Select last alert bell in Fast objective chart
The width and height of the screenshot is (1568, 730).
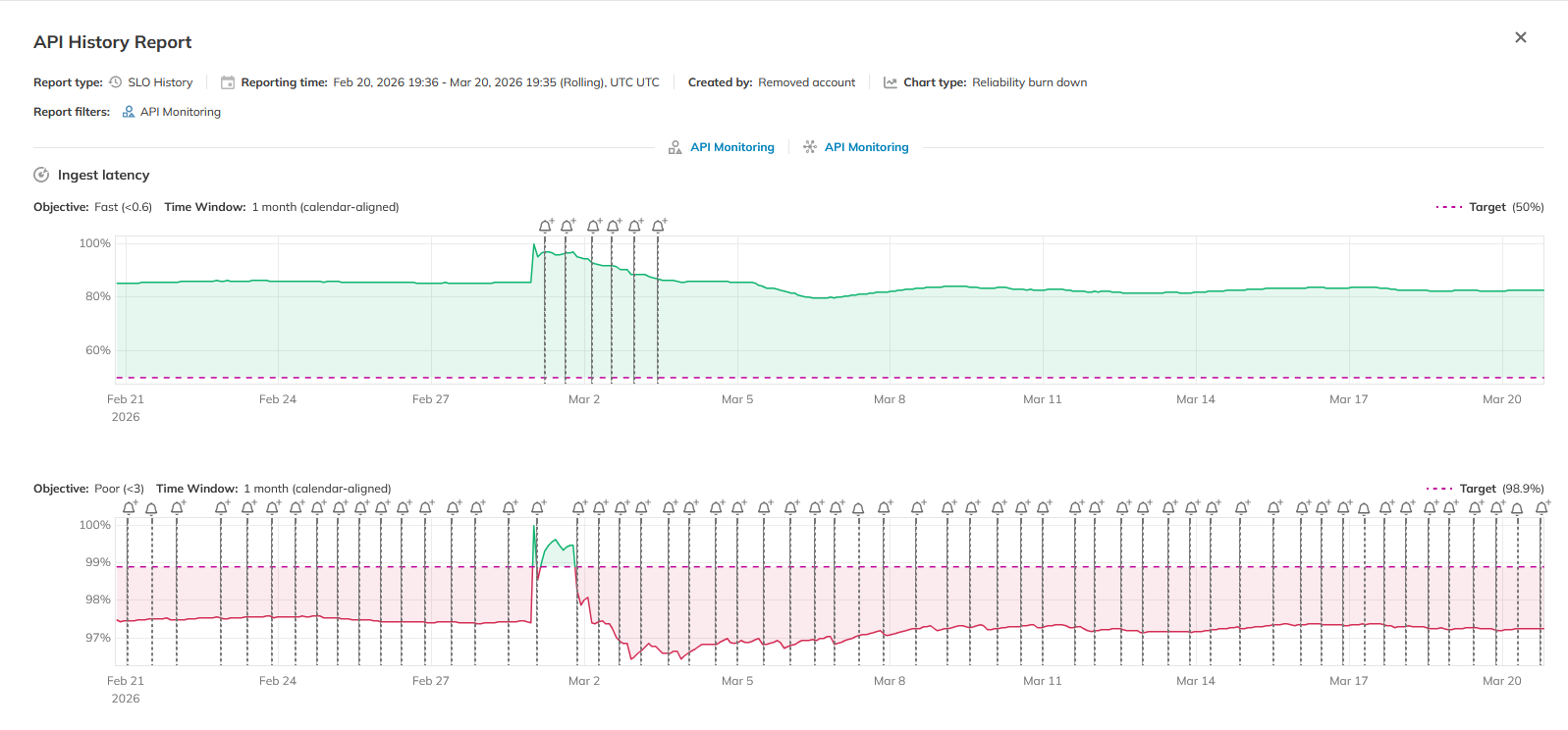point(659,226)
